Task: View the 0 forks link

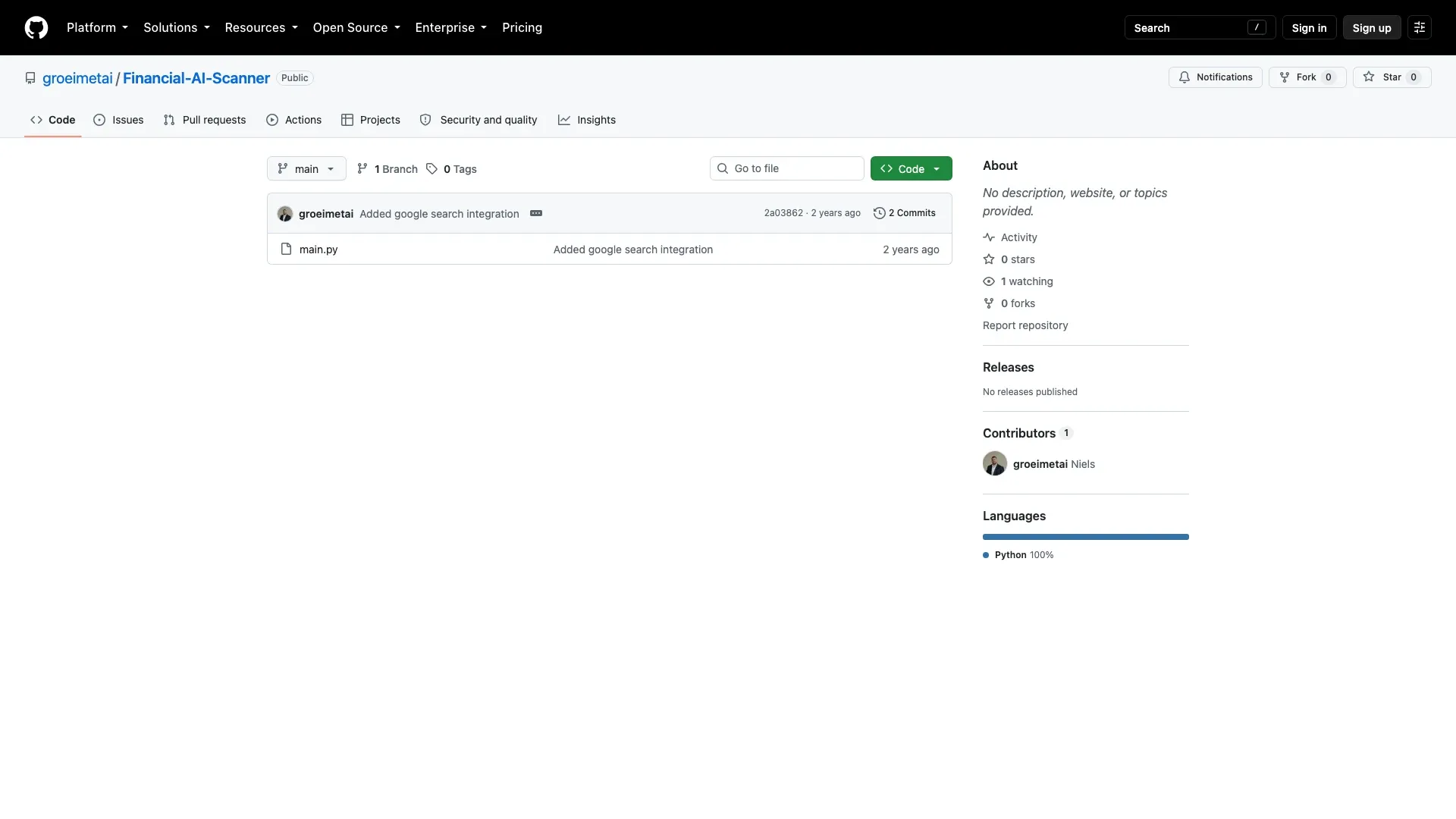Action: pyautogui.click(x=1009, y=303)
